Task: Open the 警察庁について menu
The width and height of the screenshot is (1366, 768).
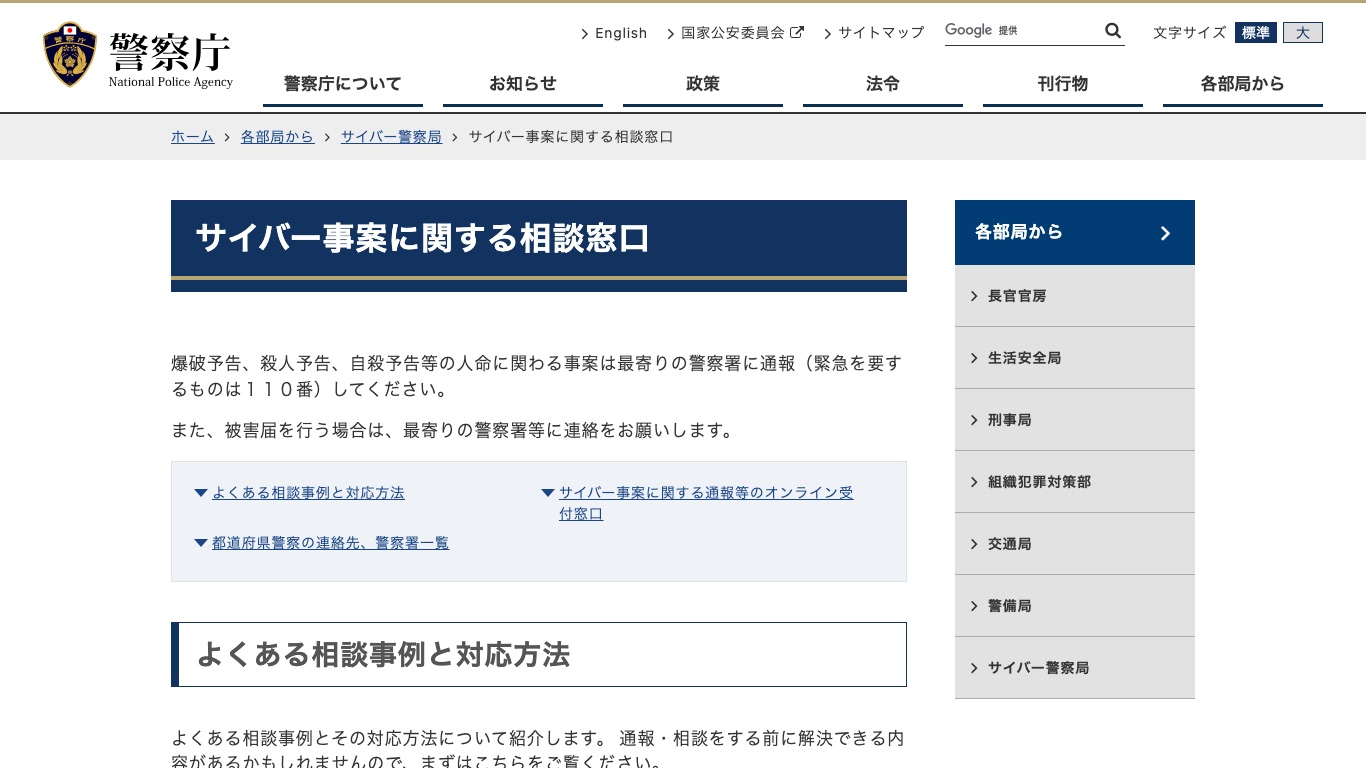Action: click(x=343, y=85)
